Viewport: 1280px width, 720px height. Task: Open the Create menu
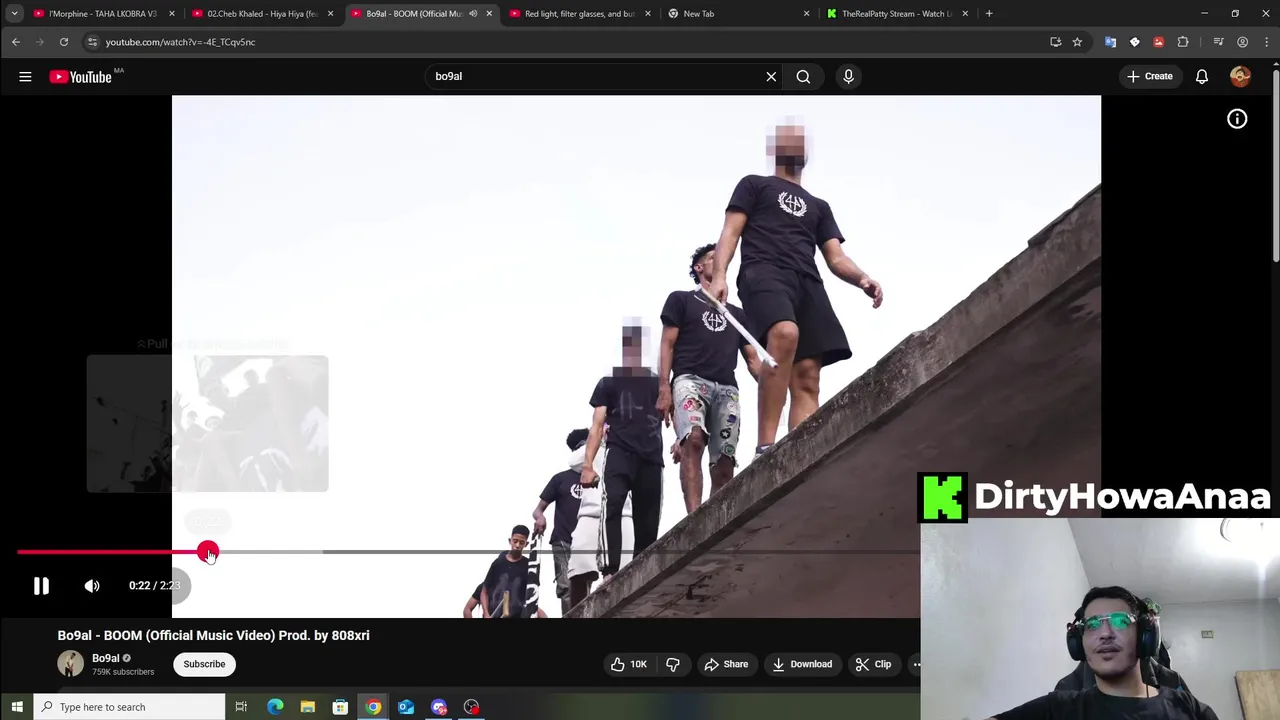pos(1150,76)
